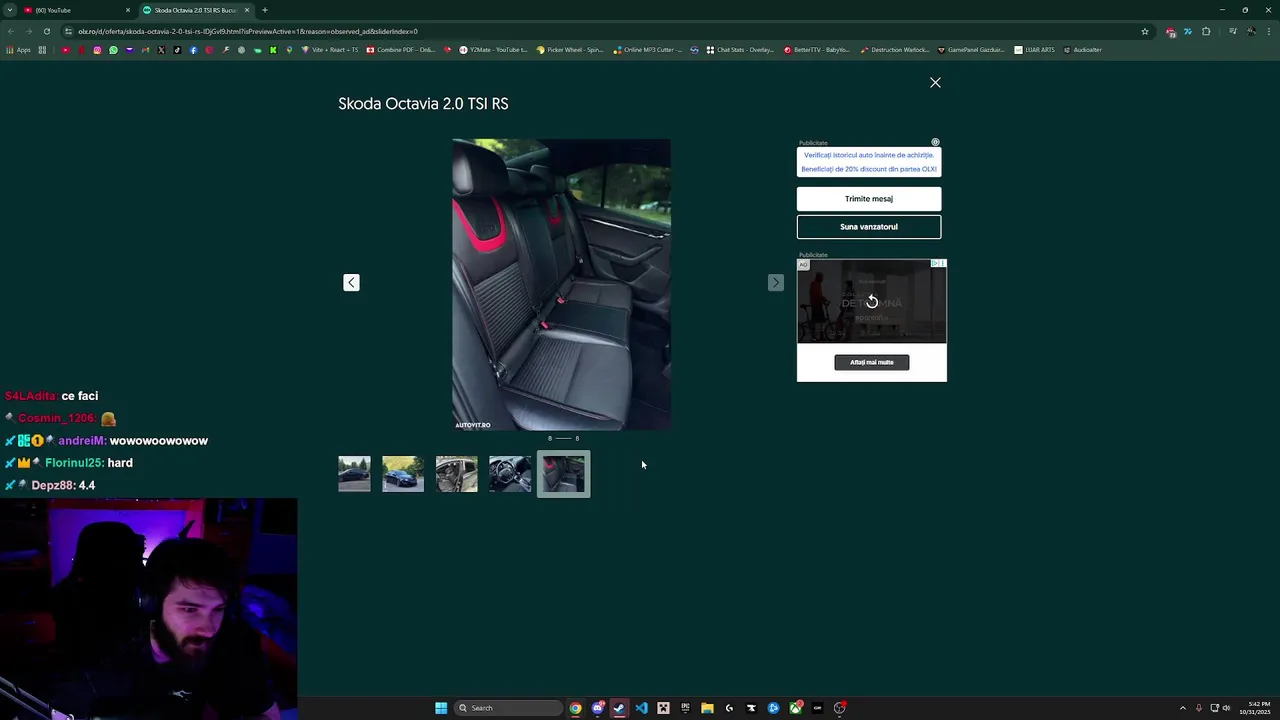The height and width of the screenshot is (720, 1280).
Task: View site information icon in address bar
Action: click(x=68, y=31)
